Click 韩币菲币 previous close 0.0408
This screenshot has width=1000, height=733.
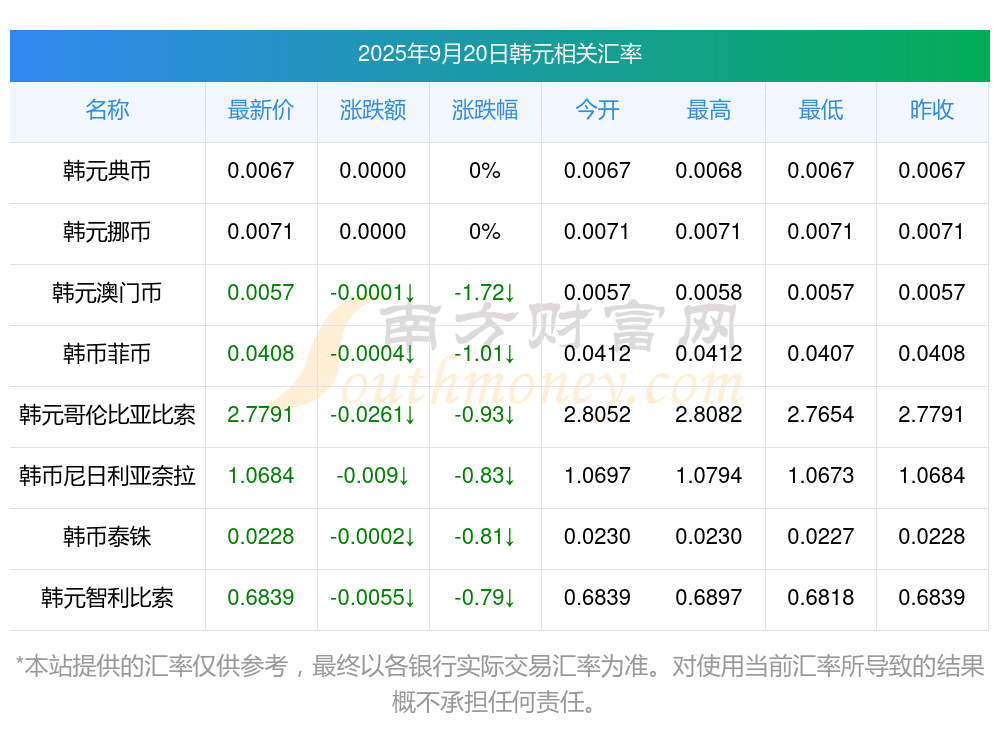click(x=932, y=353)
